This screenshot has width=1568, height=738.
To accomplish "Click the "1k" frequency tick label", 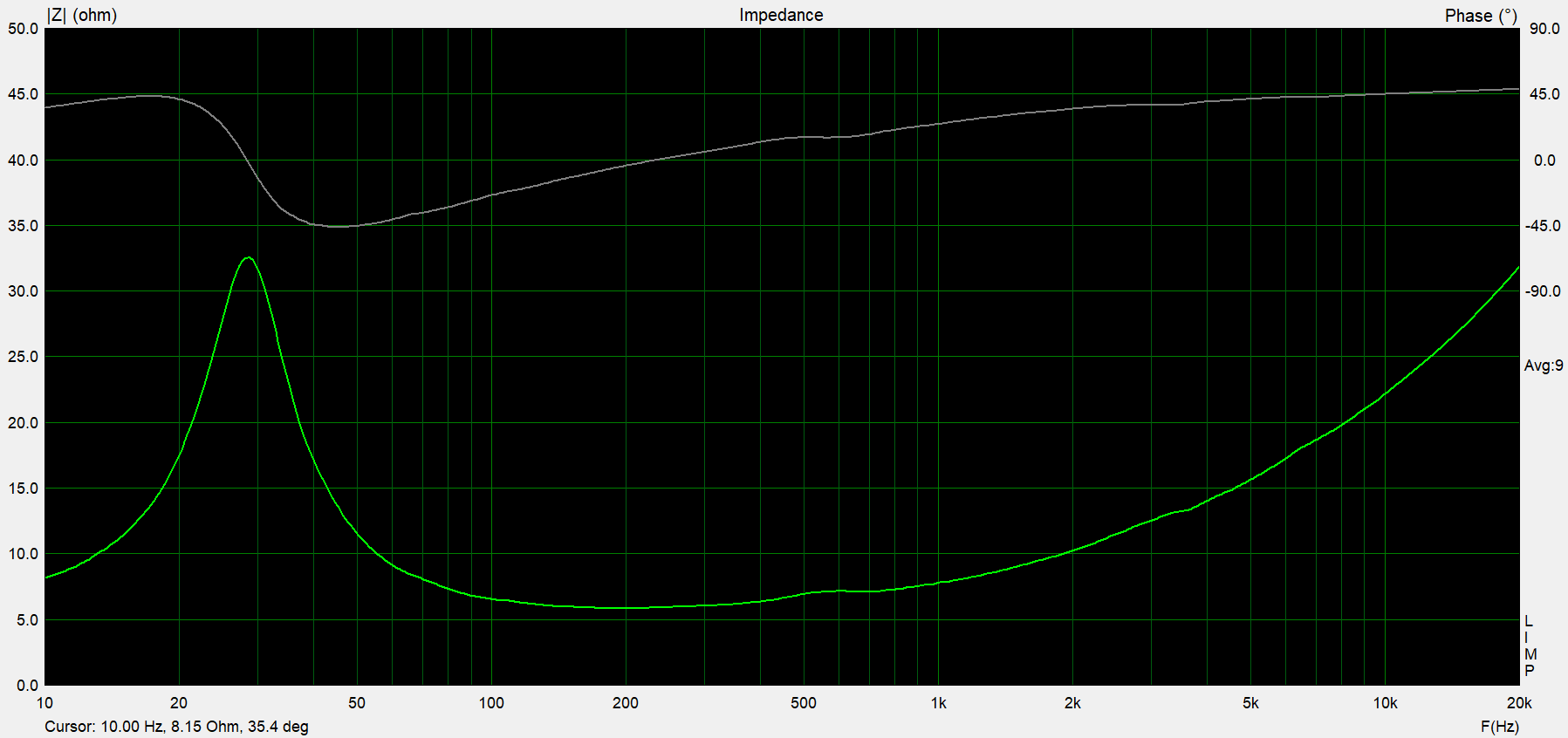I will [x=938, y=703].
